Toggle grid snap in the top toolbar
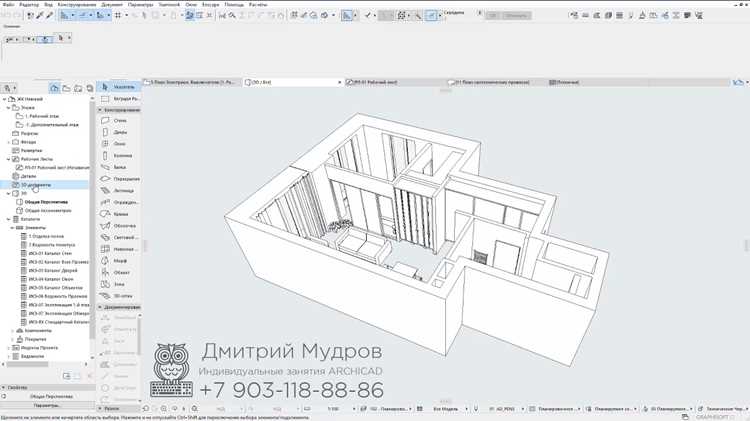Viewport: 750px width, 421px height. pos(118,15)
